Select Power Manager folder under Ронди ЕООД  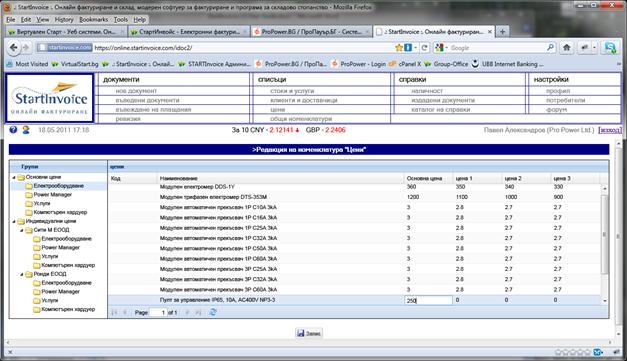(x=60, y=291)
